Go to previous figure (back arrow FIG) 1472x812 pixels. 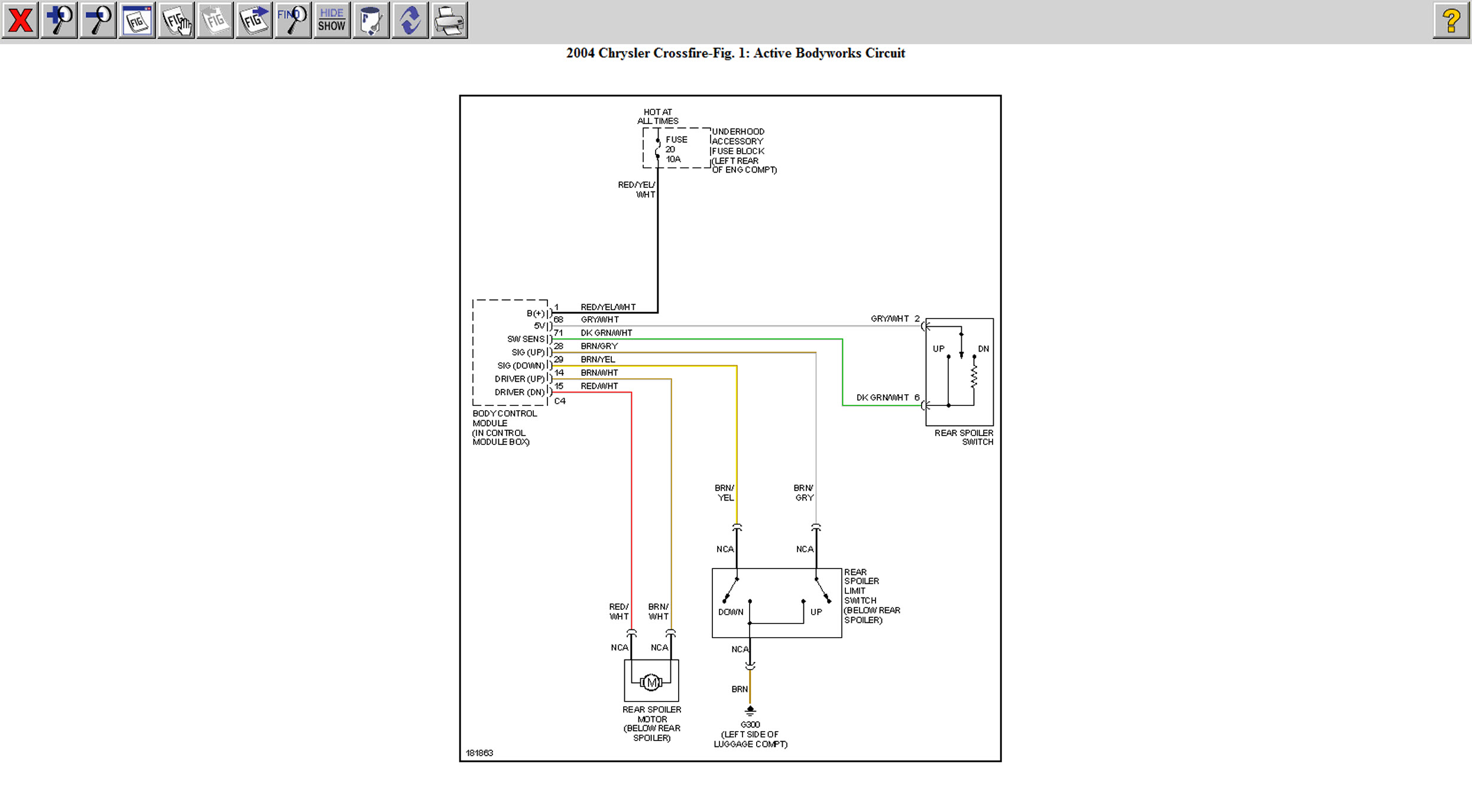tap(215, 21)
